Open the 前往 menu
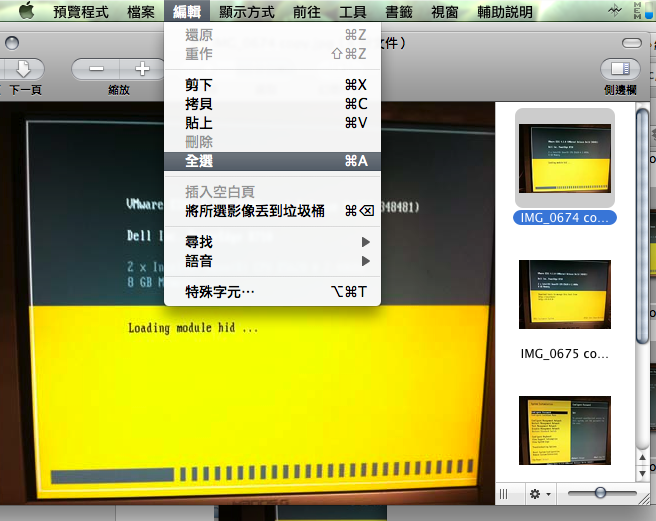 [307, 12]
